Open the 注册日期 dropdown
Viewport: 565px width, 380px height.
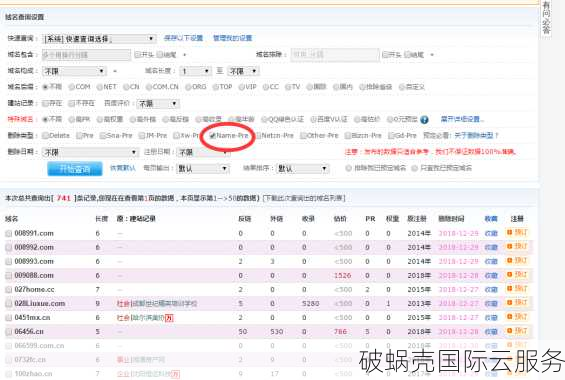tap(204, 152)
